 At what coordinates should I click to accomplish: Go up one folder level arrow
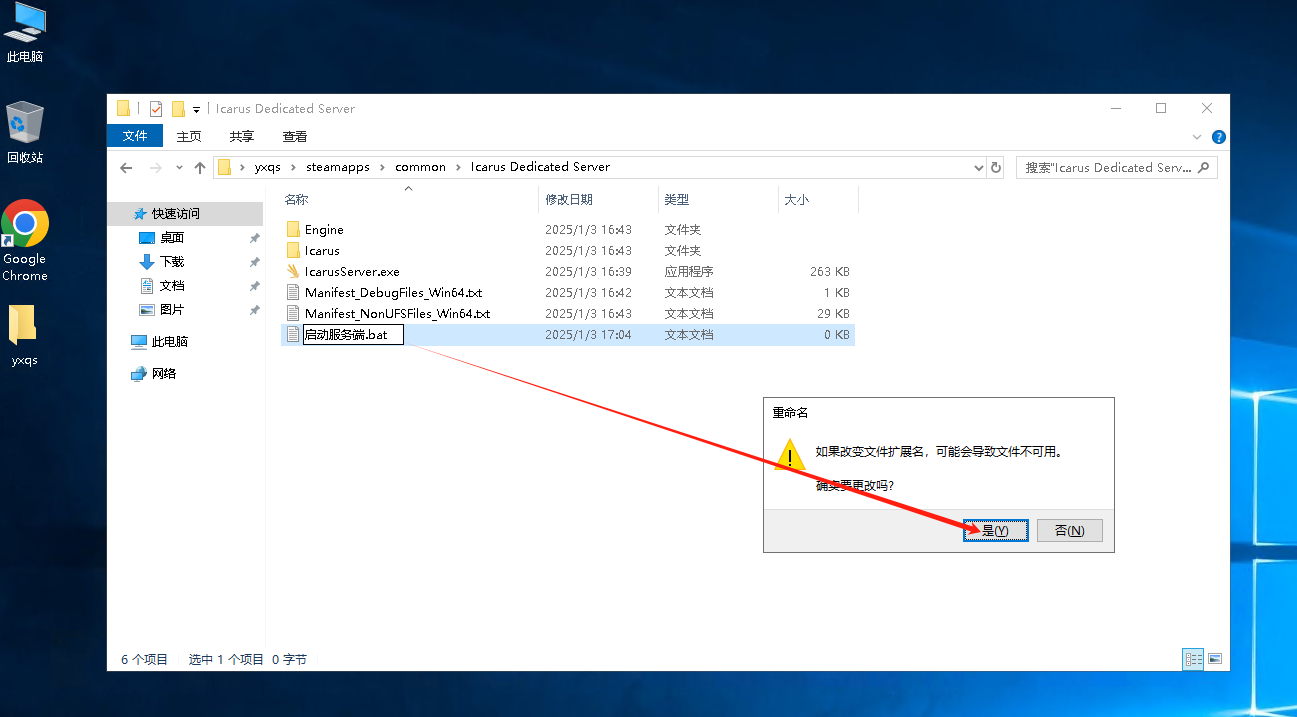coord(200,167)
